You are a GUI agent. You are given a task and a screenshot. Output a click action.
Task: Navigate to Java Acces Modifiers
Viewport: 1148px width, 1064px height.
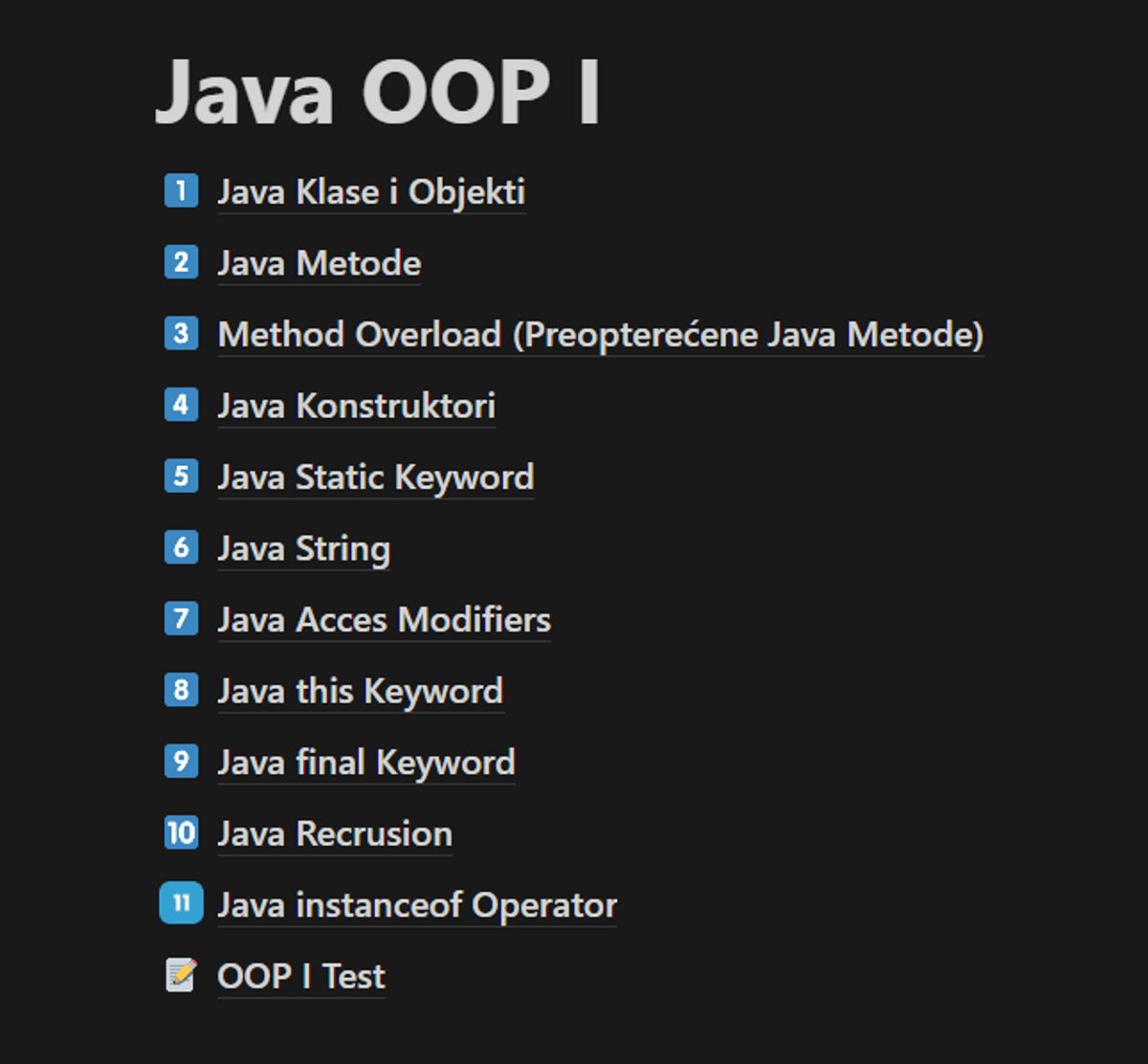(384, 620)
